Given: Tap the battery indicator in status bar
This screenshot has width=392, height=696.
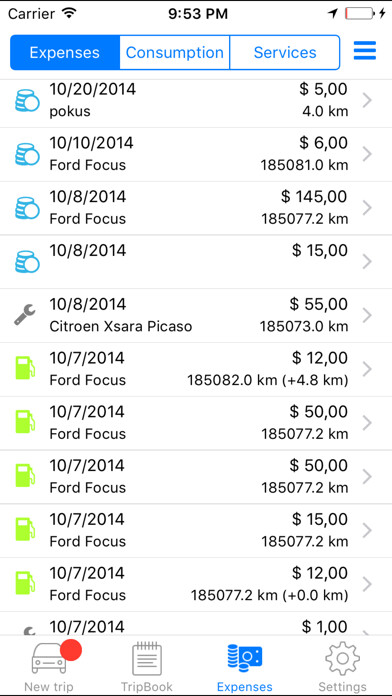Looking at the screenshot, I should click(x=358, y=13).
